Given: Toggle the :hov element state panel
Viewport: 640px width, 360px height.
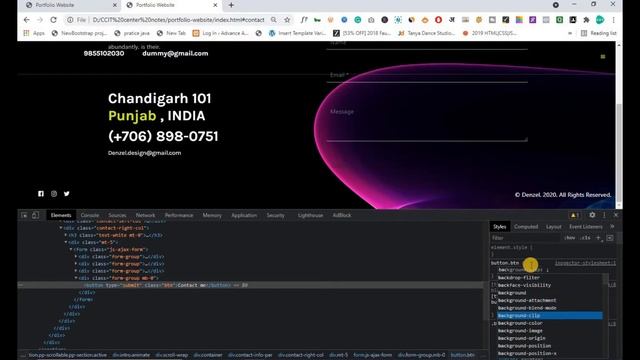Looking at the screenshot, I should [569, 238].
